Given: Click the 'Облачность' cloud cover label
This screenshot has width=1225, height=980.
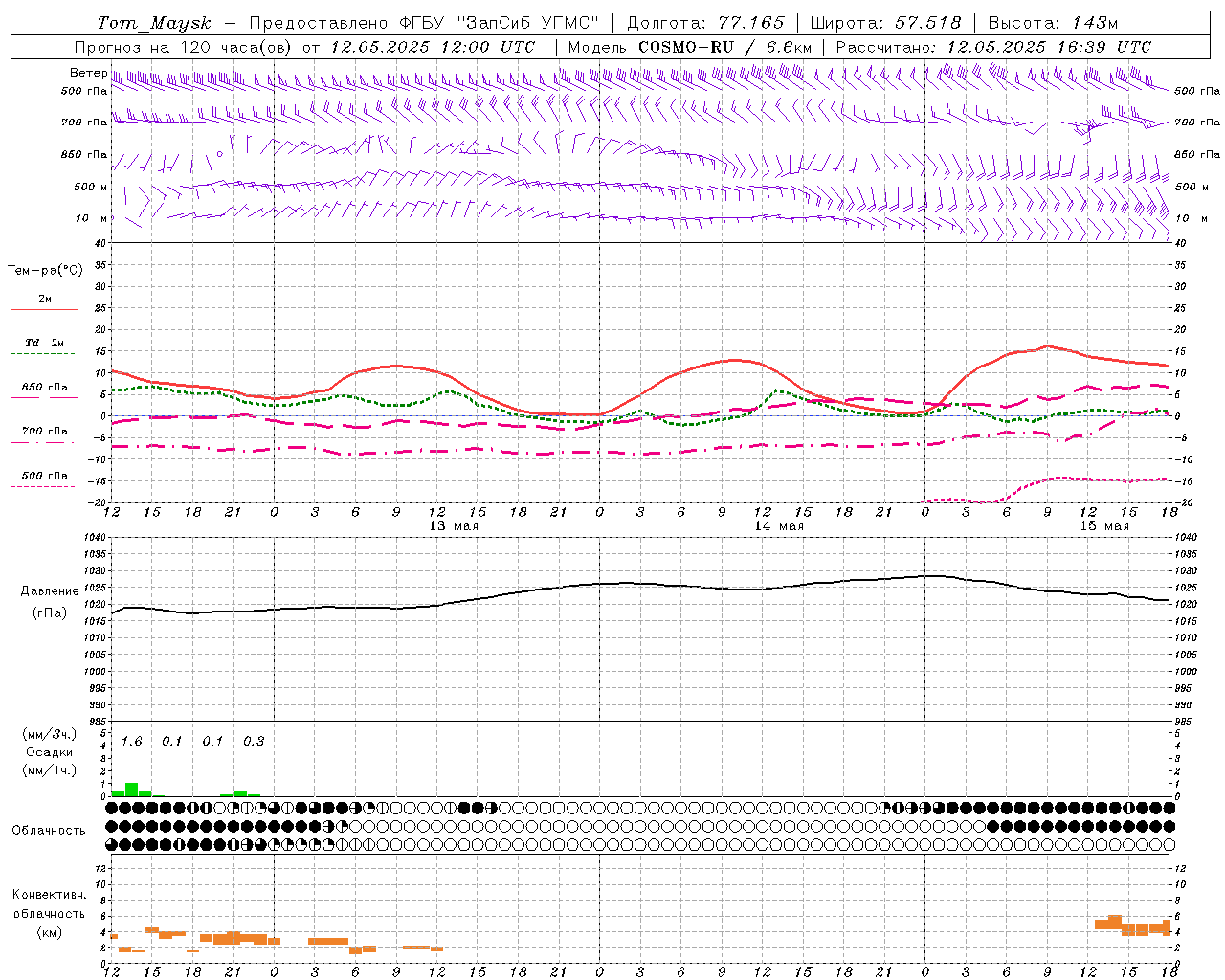Looking at the screenshot, I should [49, 830].
